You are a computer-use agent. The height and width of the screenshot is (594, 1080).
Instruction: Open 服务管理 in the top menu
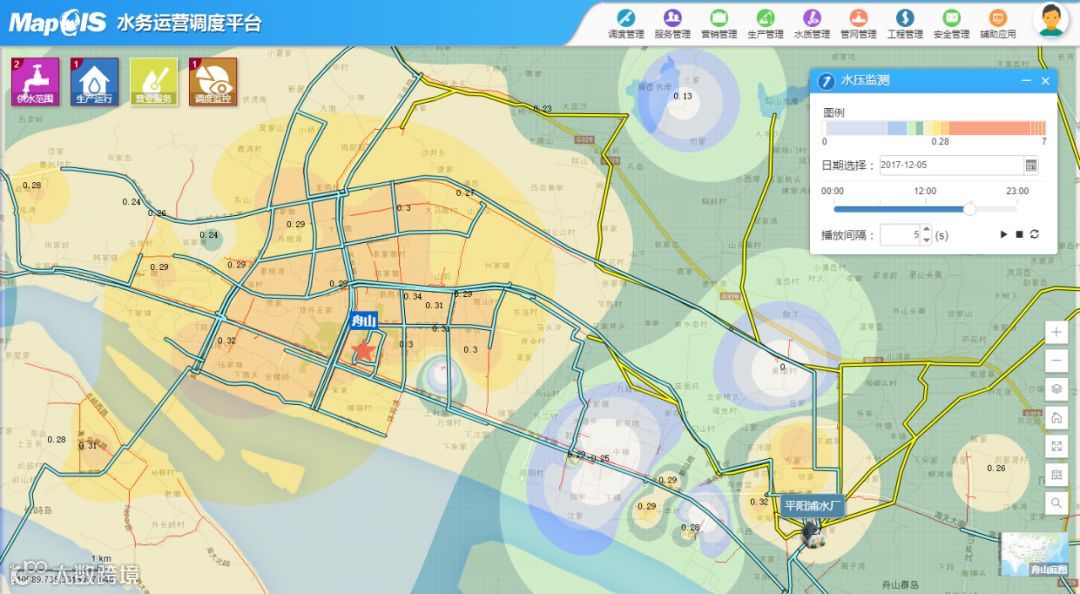pyautogui.click(x=672, y=23)
